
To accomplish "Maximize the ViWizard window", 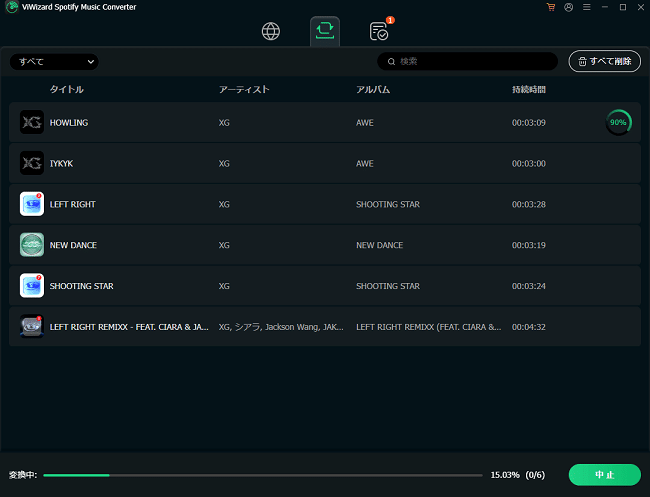I will tap(623, 7).
